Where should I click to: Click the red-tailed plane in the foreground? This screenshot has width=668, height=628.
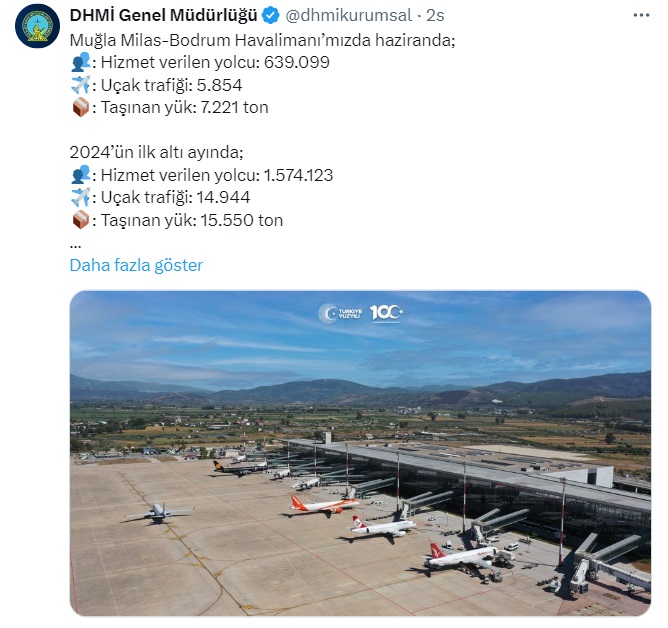[x=463, y=556]
